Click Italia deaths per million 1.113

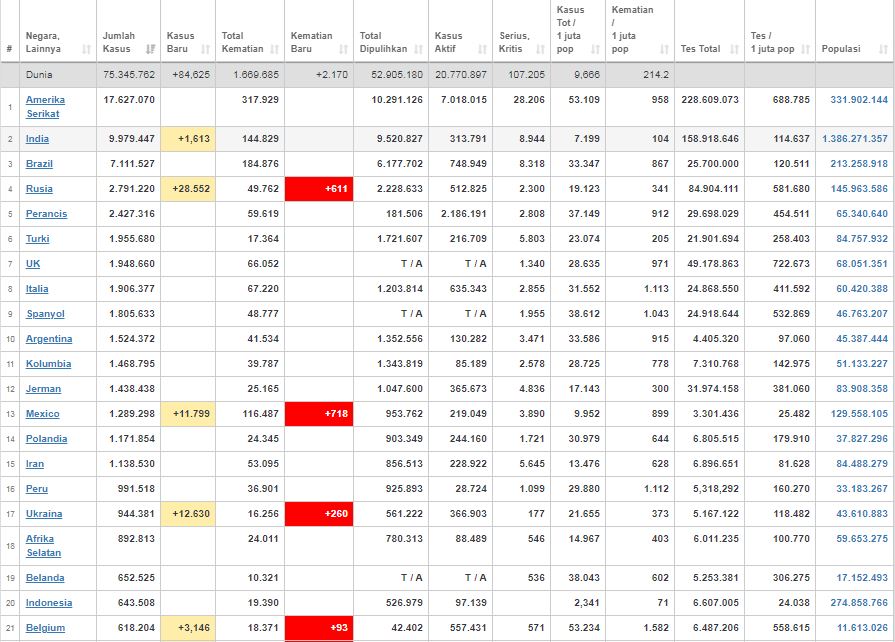[x=656, y=289]
